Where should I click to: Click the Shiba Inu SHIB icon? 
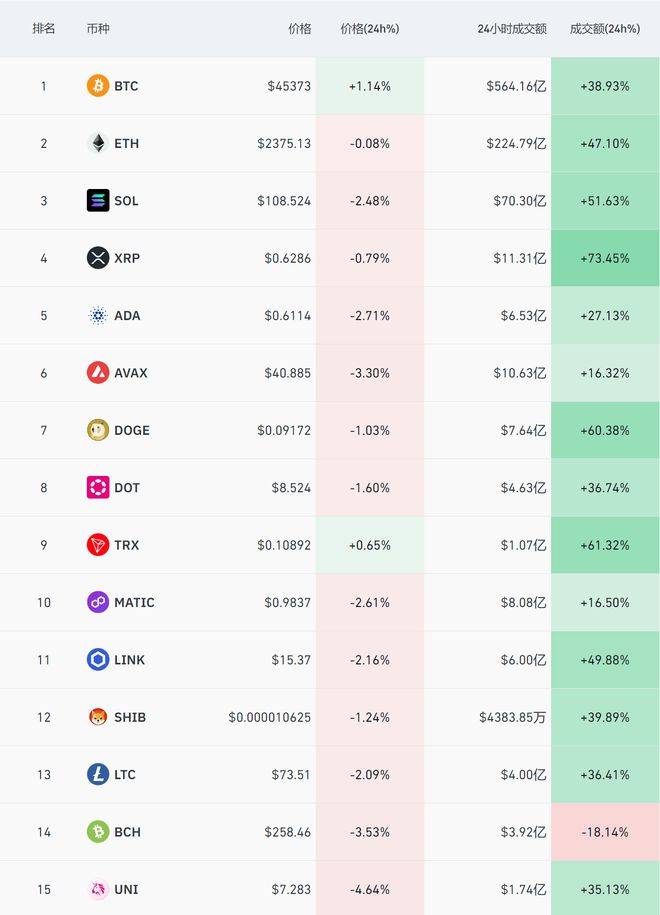pos(98,717)
